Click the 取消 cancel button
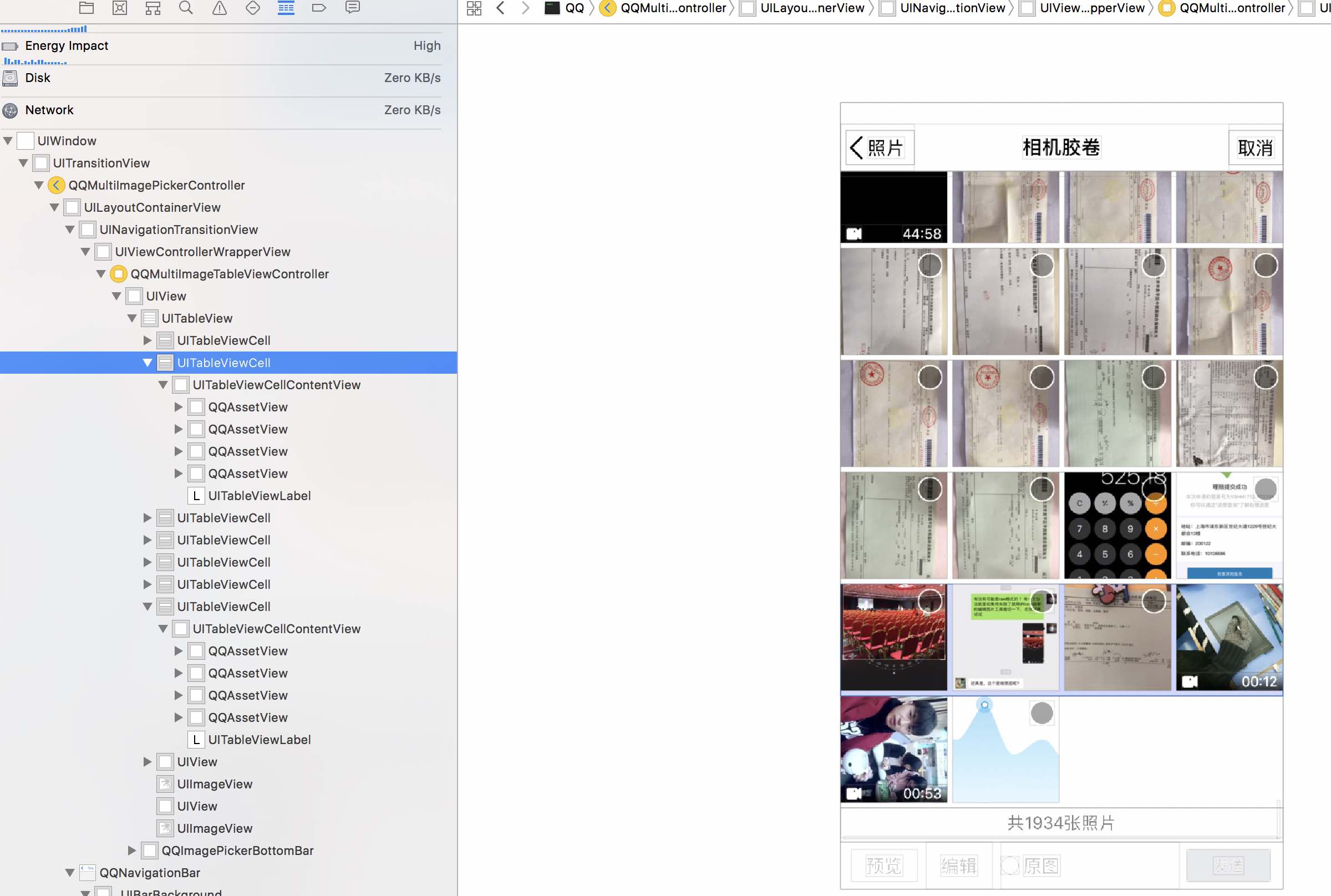The width and height of the screenshot is (1331, 896). point(1255,148)
